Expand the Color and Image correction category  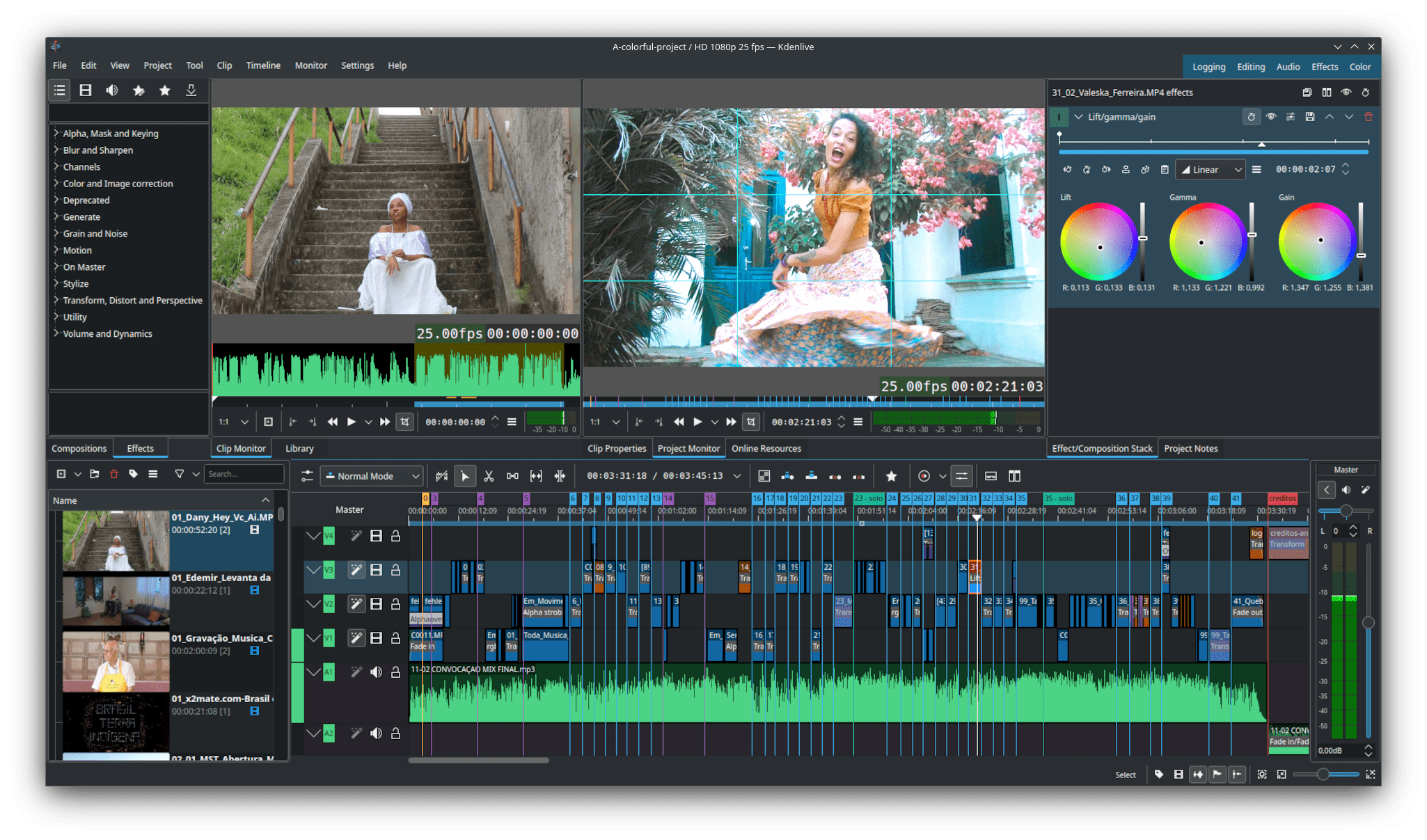(56, 184)
